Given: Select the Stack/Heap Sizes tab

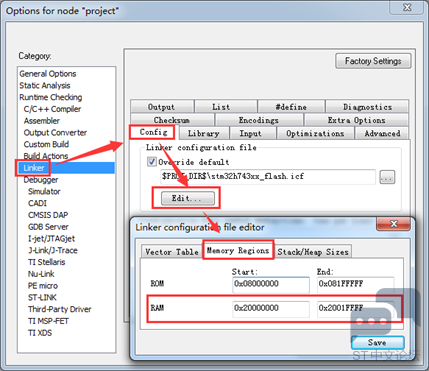Looking at the screenshot, I should 313,251.
